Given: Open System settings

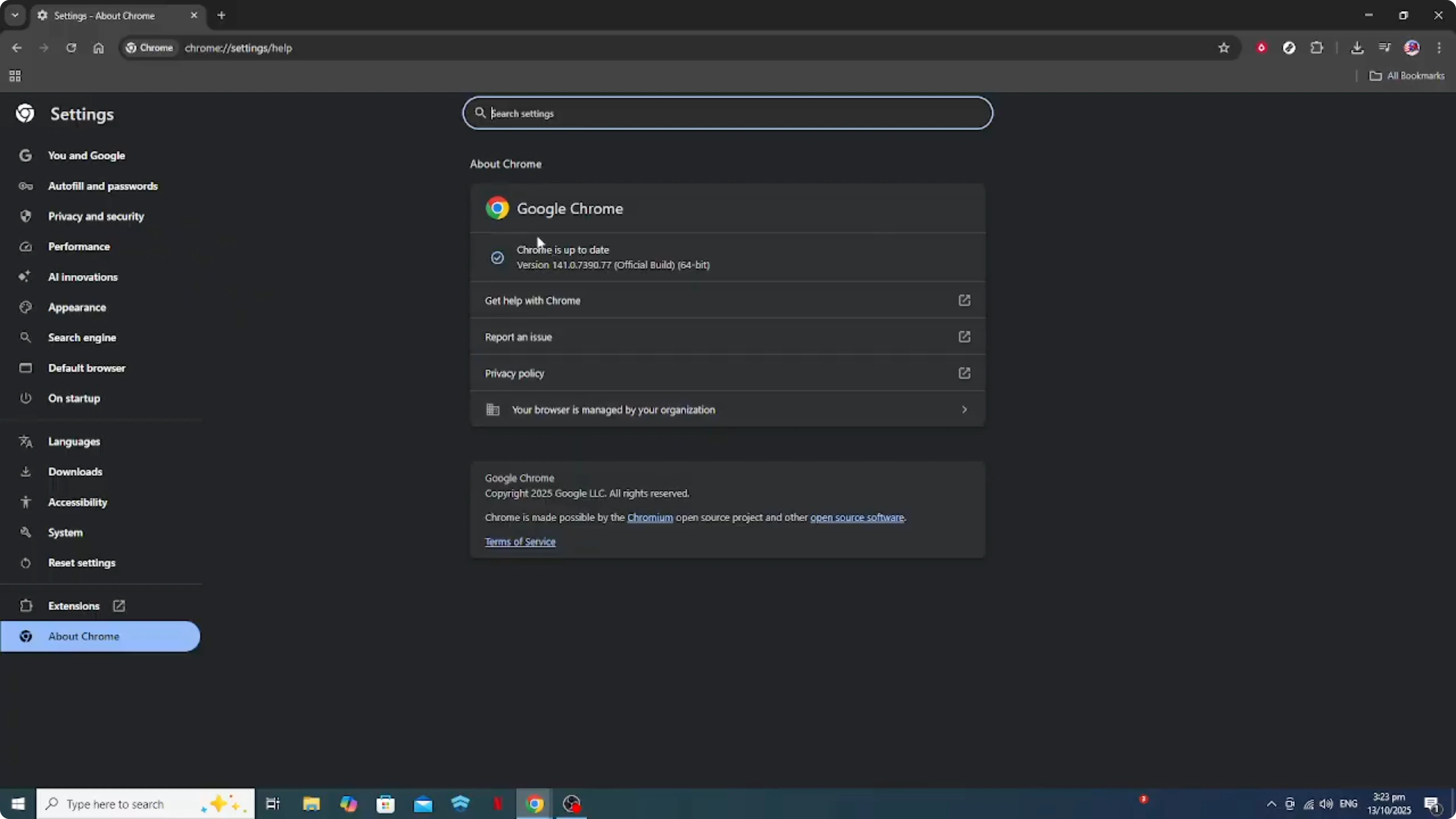Looking at the screenshot, I should [66, 533].
